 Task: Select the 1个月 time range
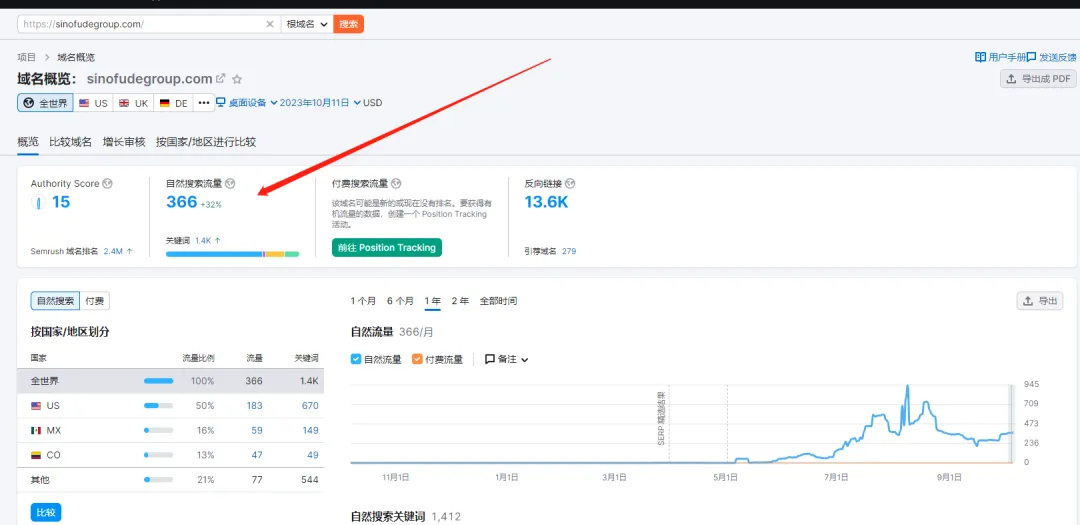(x=364, y=301)
